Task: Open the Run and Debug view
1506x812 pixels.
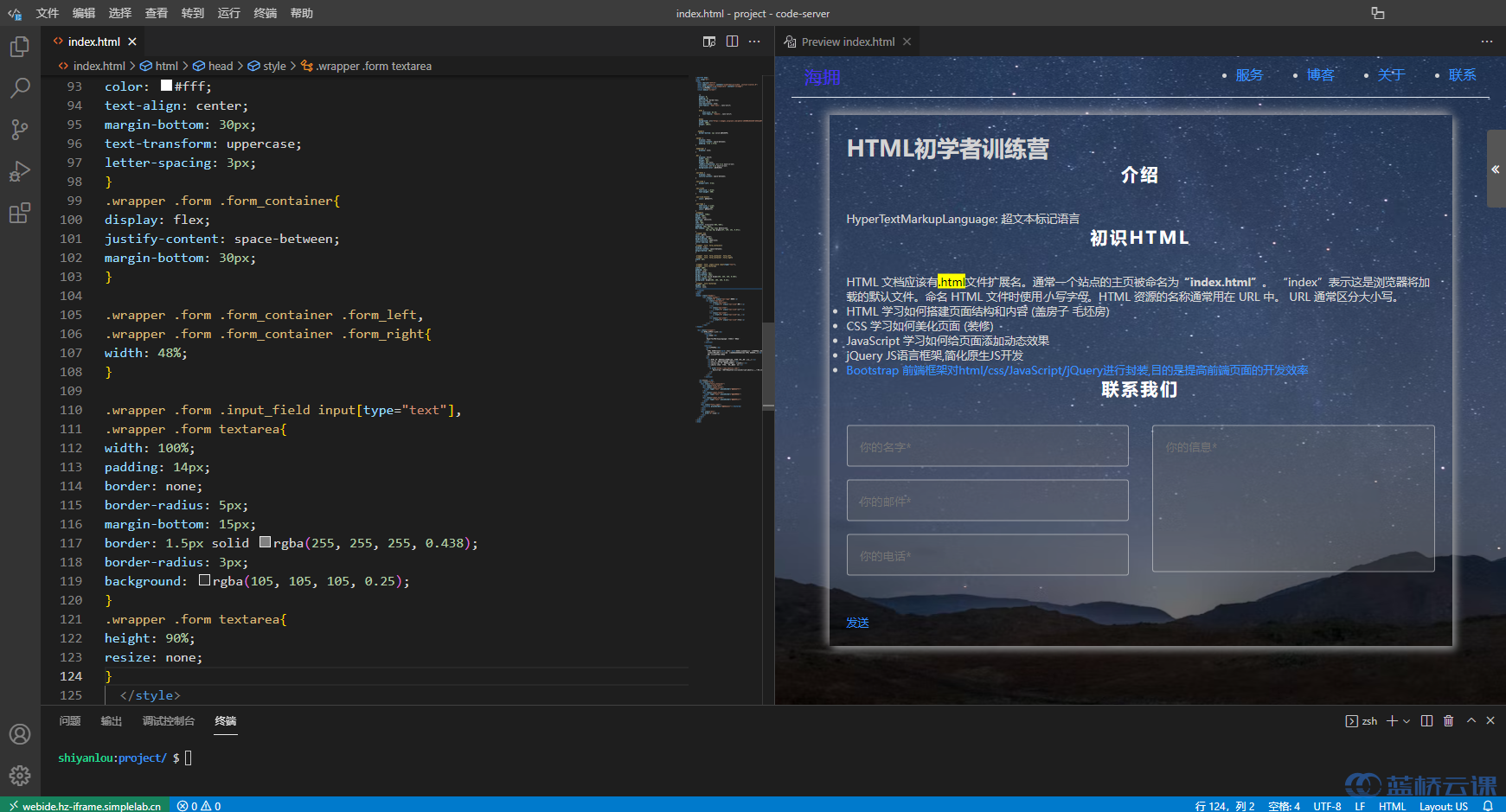Action: pos(20,171)
